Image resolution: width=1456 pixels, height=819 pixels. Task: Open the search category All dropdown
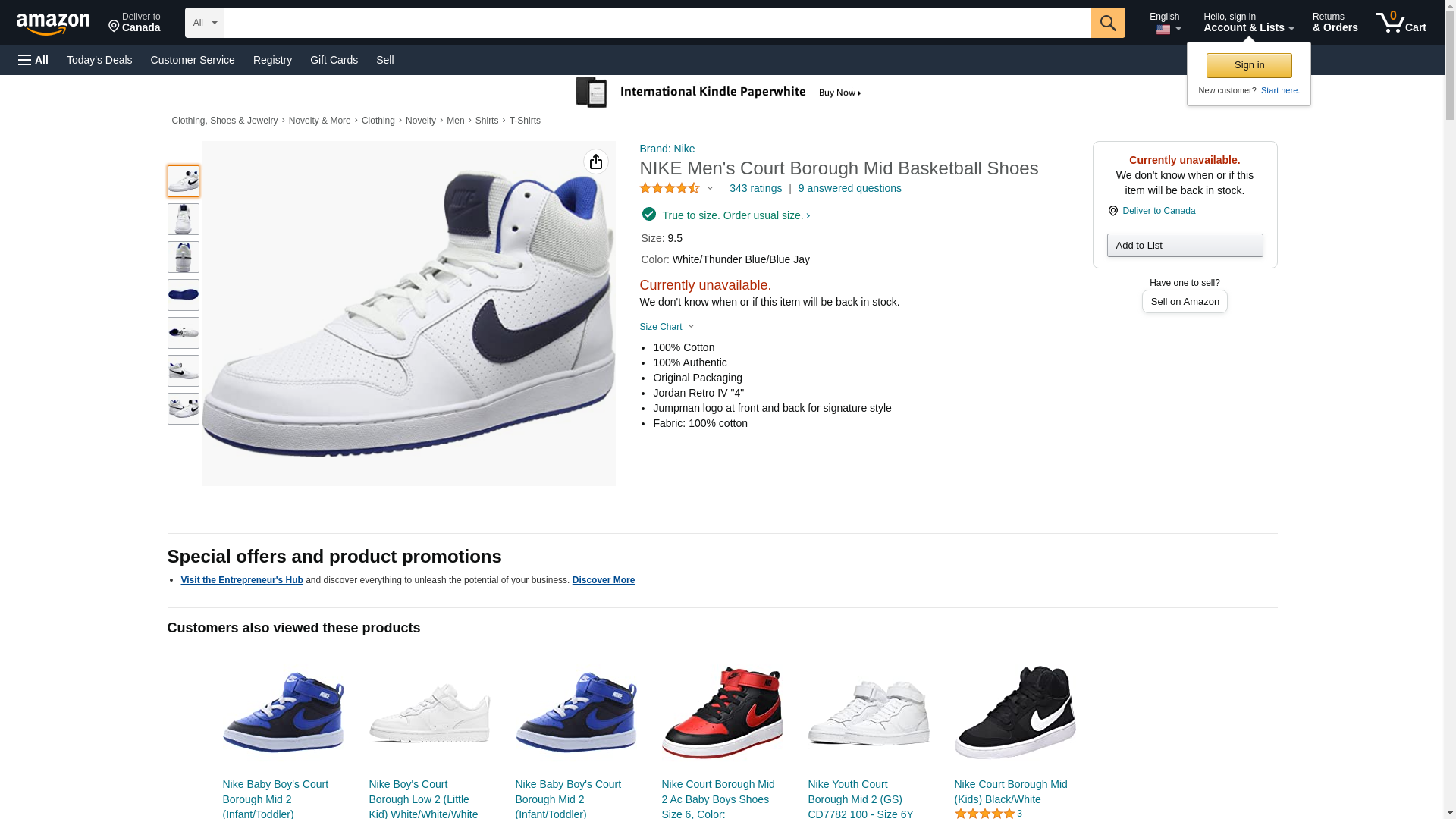pos(204,23)
